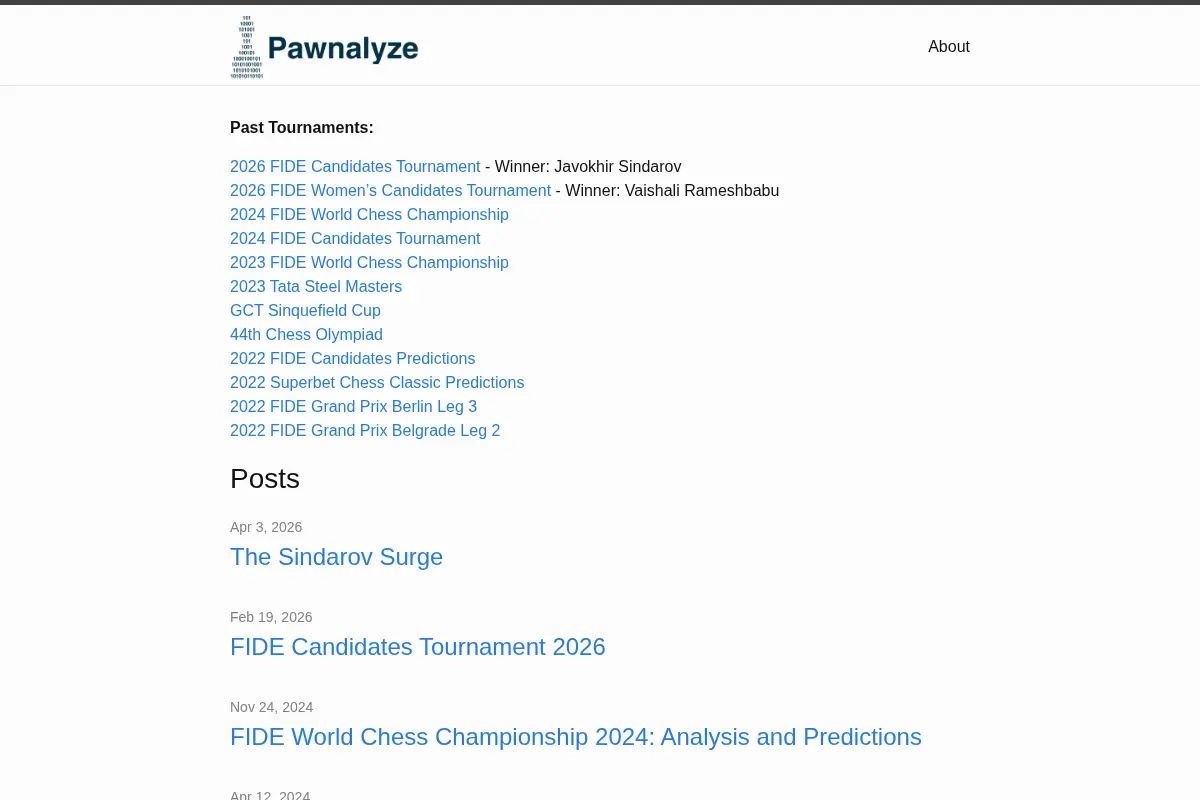View 2022 FIDE Candidates Predictions
This screenshot has height=800, width=1200.
tap(352, 359)
